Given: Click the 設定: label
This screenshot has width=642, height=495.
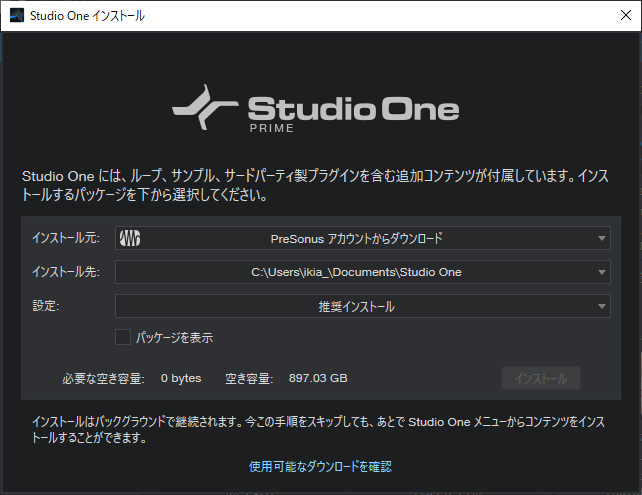Looking at the screenshot, I should click(x=46, y=306).
